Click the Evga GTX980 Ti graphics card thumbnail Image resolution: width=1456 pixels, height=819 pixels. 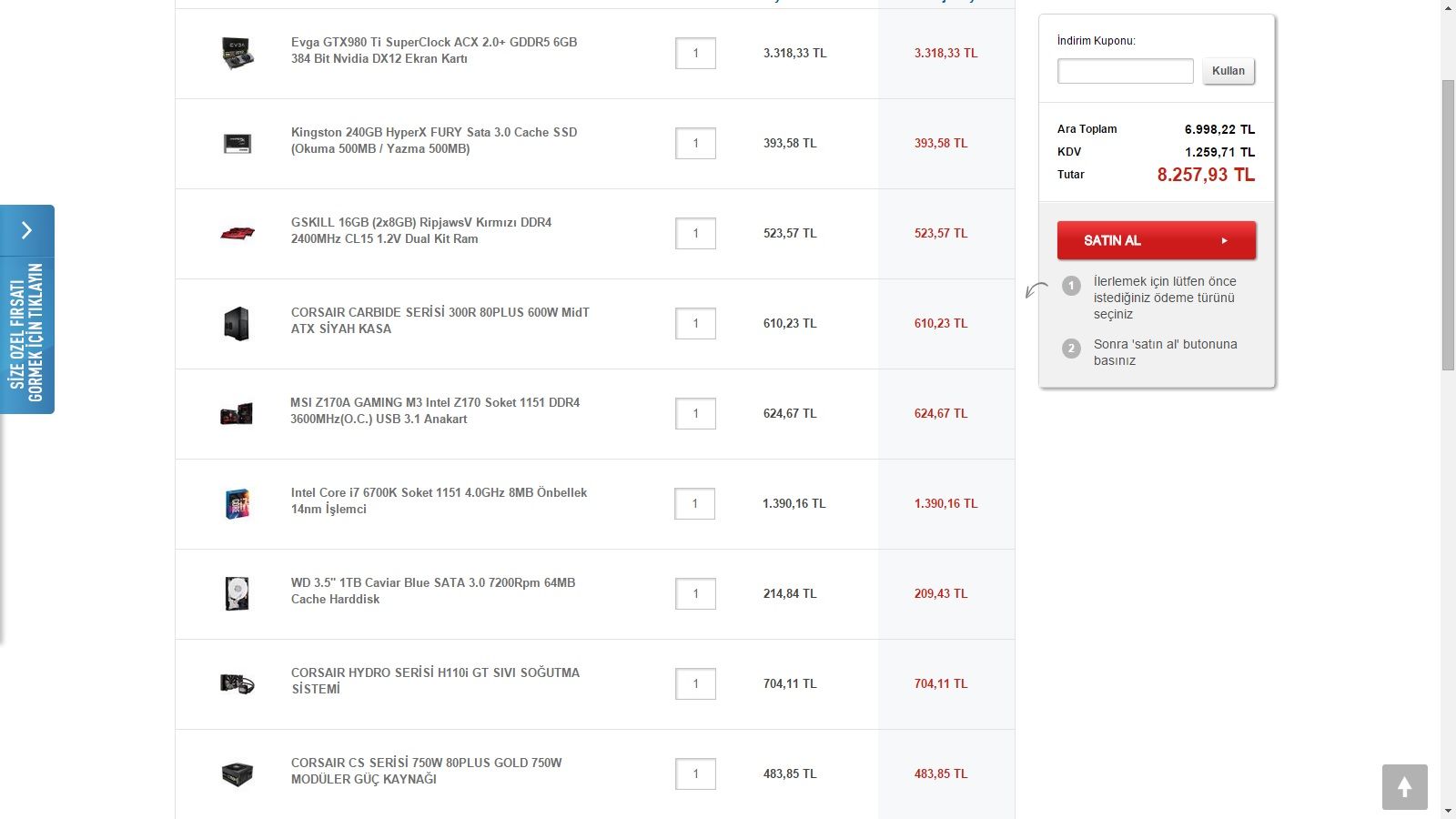click(237, 53)
